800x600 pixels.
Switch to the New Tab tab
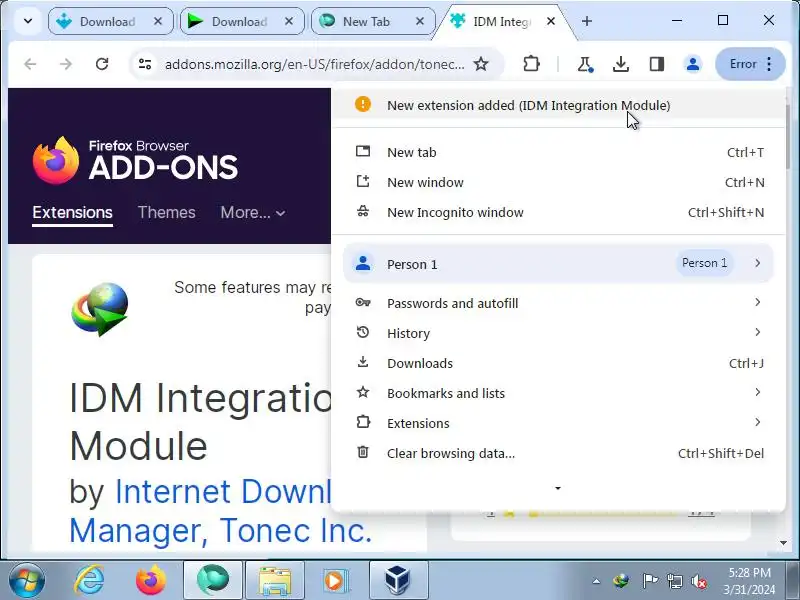tap(372, 21)
